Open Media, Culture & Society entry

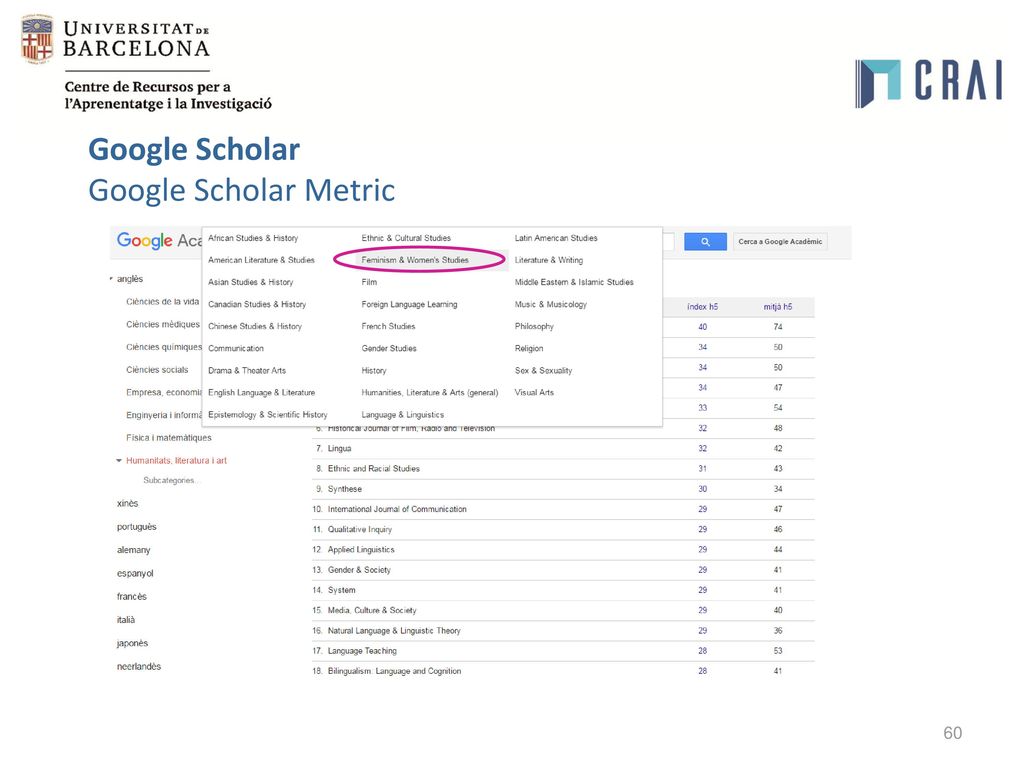pos(372,611)
